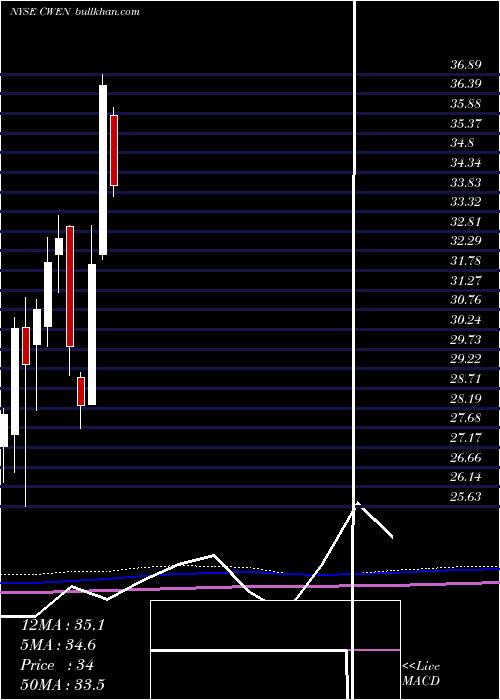Select the 32.81 price axis label
Viewport: 500px width, 700px height.
(x=466, y=222)
